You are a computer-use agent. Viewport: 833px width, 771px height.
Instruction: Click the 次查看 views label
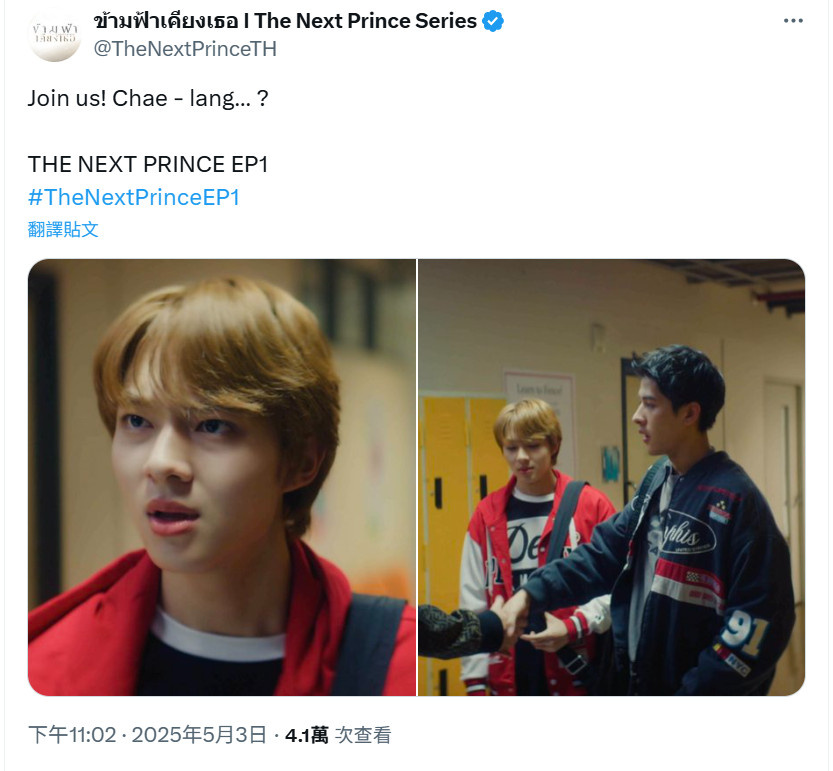click(364, 735)
